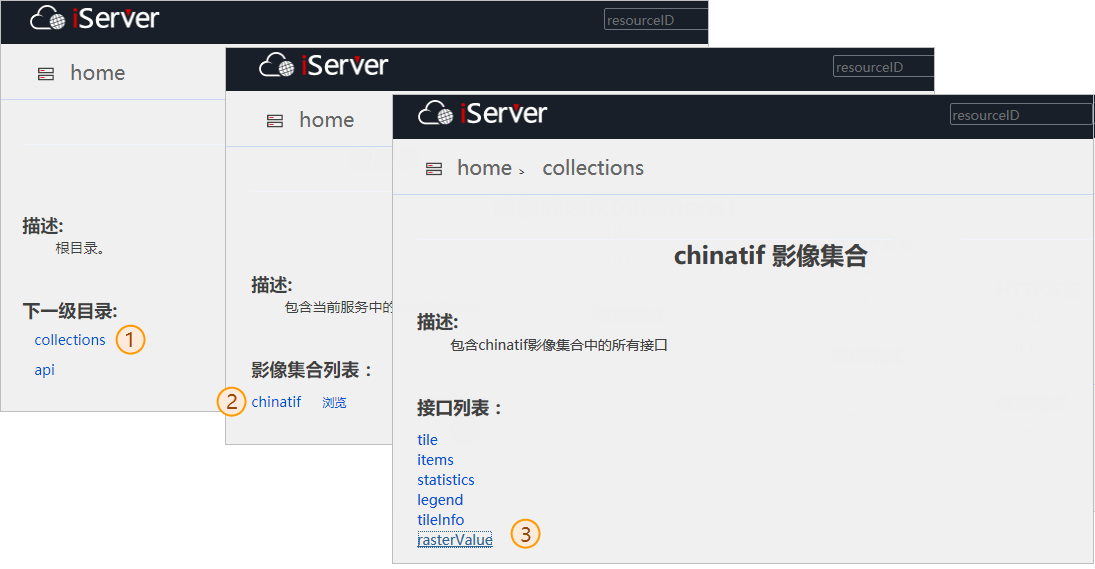Image resolution: width=1095 pixels, height=569 pixels.
Task: Focus the resourceID field in the middle window
Action: pyautogui.click(x=882, y=67)
